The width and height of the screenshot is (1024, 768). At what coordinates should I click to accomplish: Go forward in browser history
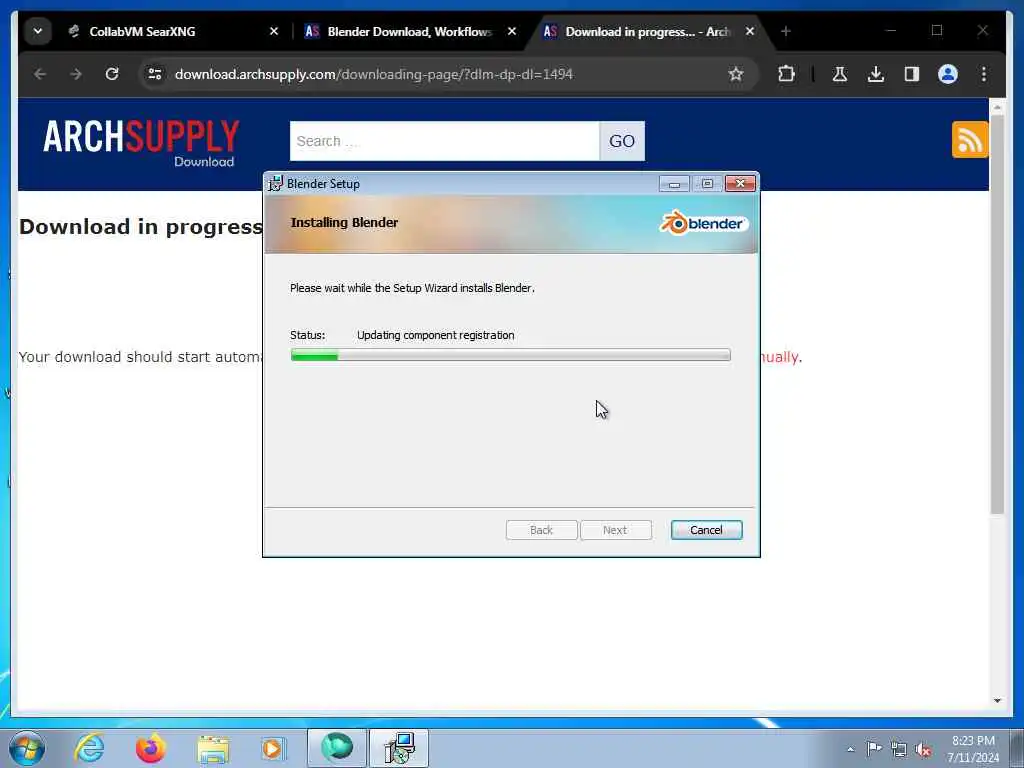point(76,74)
